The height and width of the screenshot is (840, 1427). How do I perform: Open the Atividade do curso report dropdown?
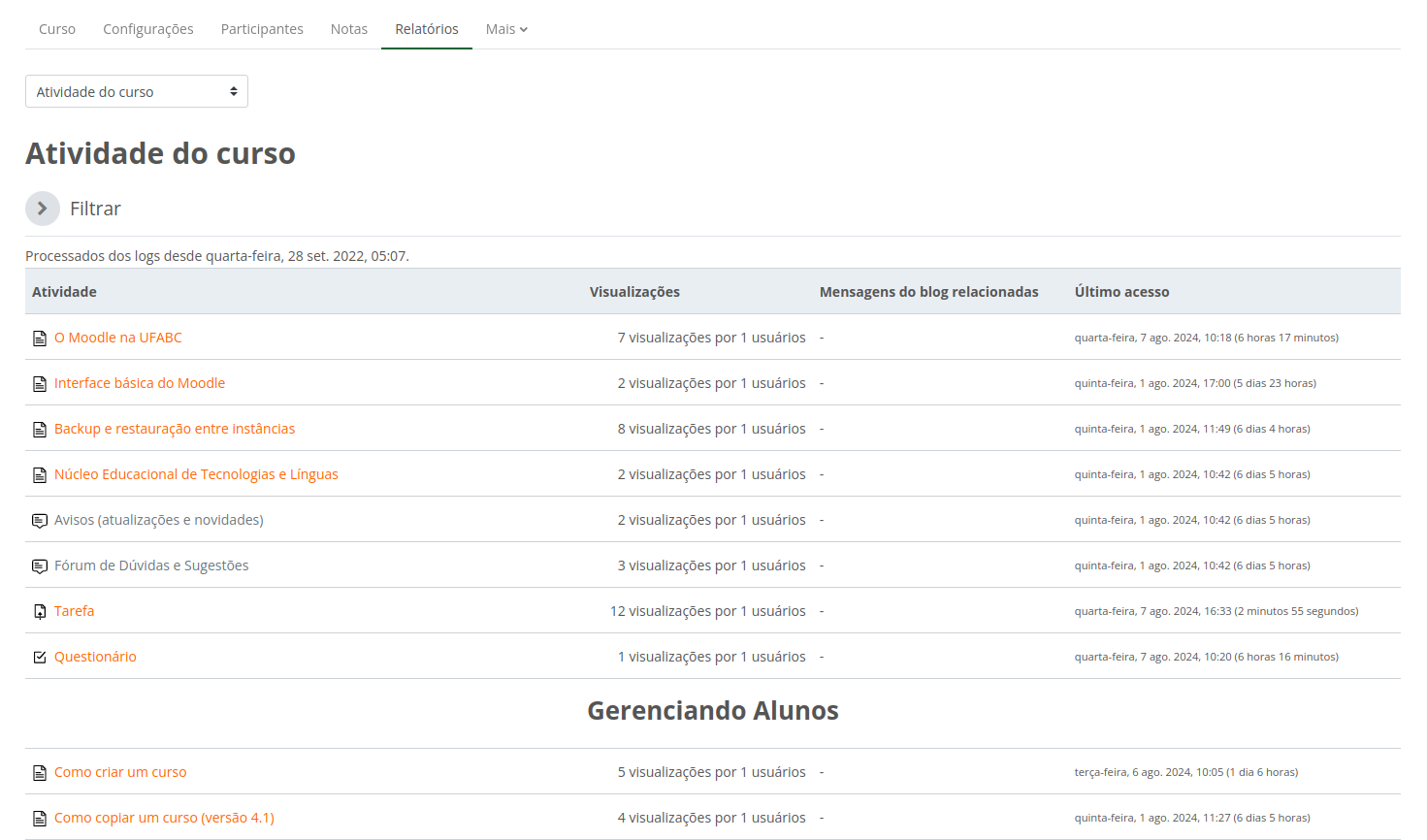click(x=137, y=92)
